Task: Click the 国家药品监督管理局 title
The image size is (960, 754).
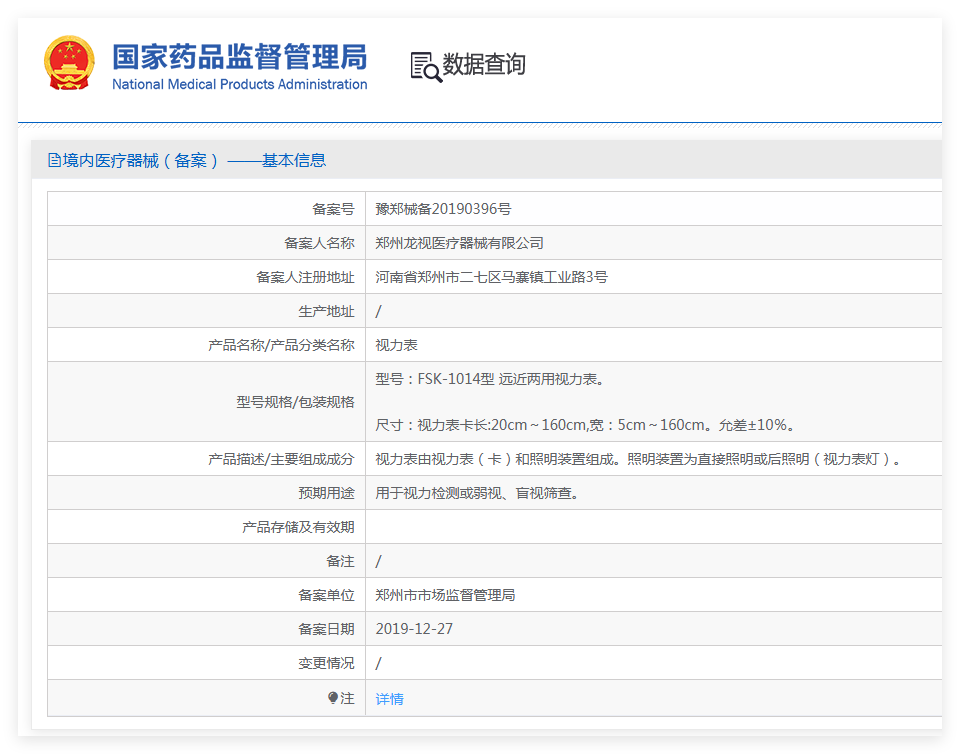Action: coord(239,55)
